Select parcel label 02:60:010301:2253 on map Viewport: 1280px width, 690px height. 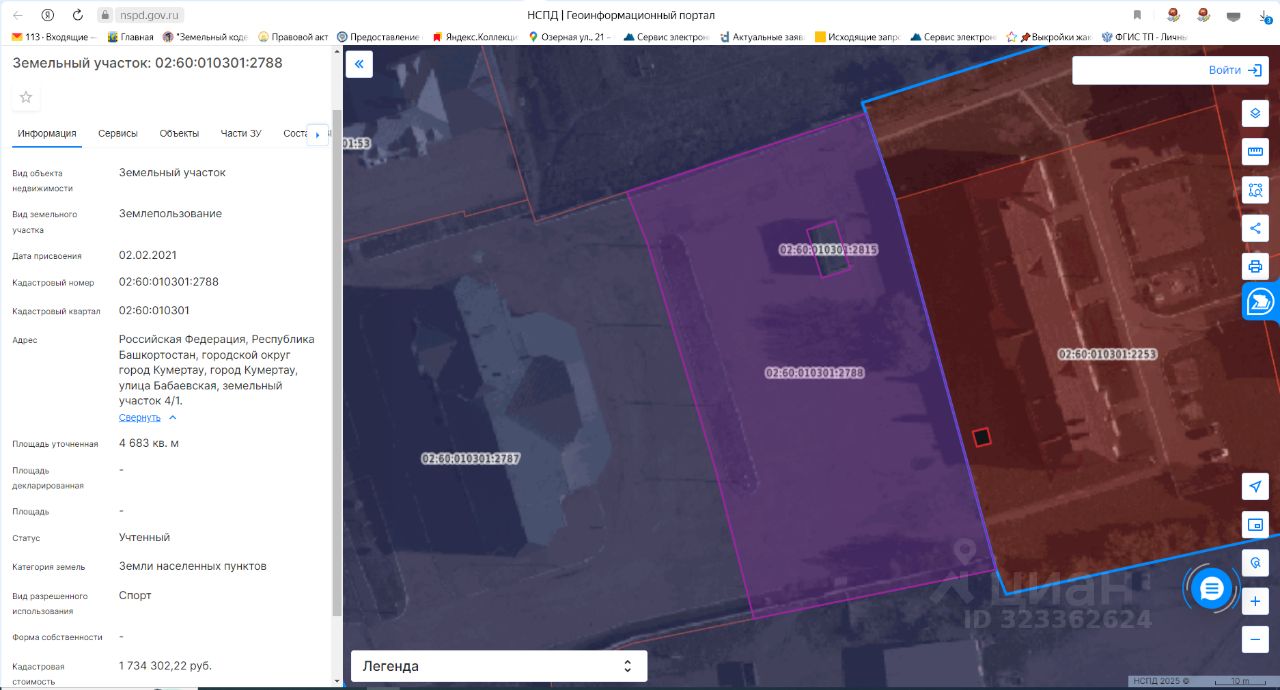click(x=1108, y=353)
